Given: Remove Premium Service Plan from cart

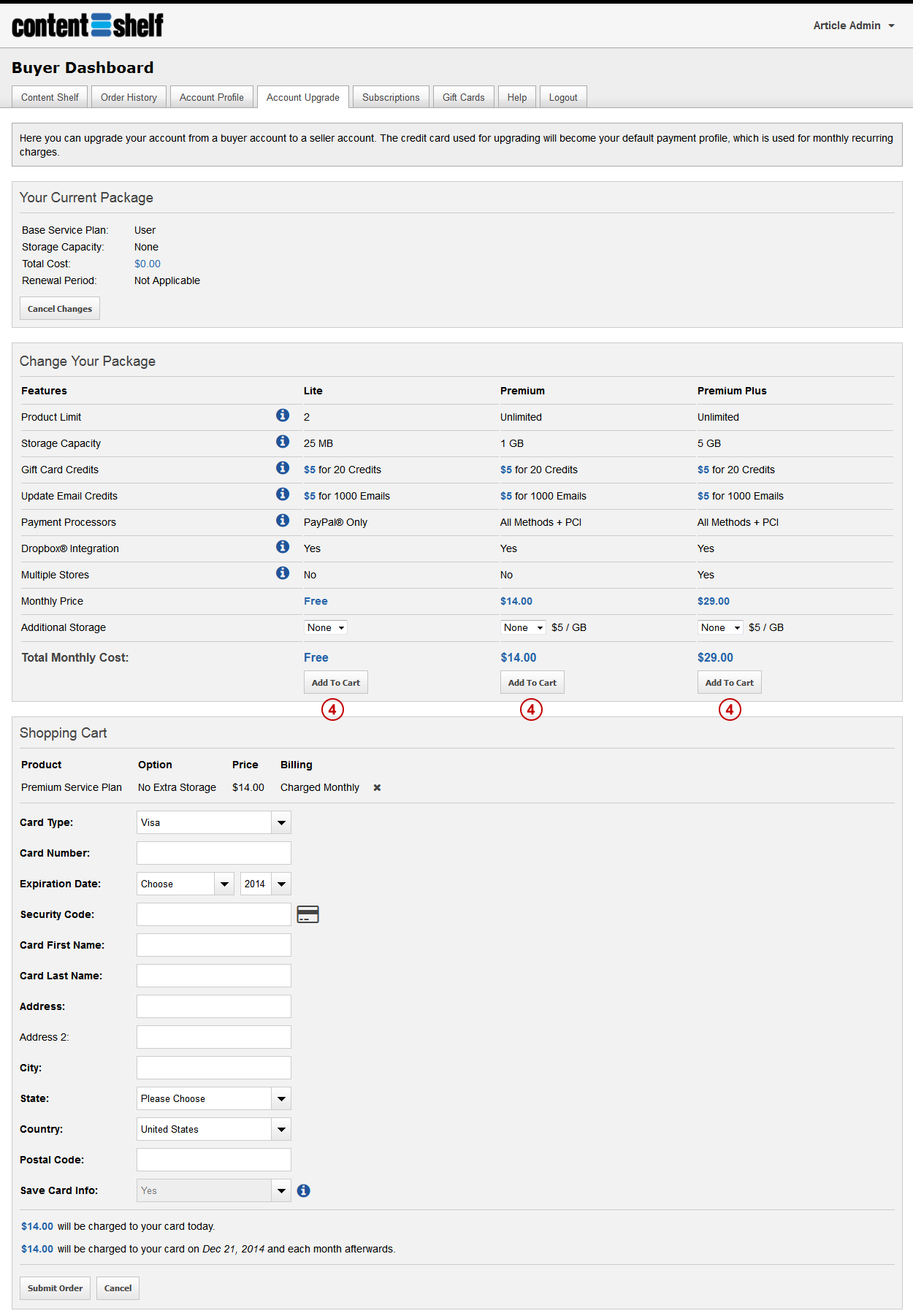Looking at the screenshot, I should (x=377, y=787).
